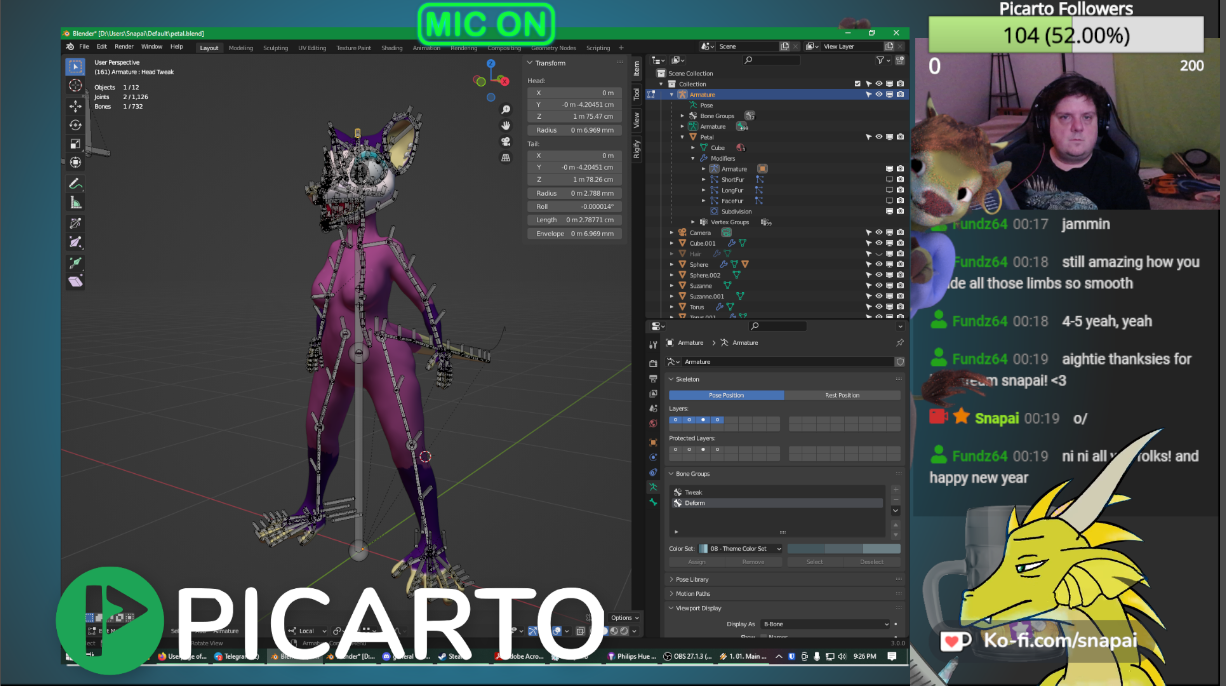Image resolution: width=1226 pixels, height=686 pixels.
Task: Choose the Move tool in toolbar
Action: 75,105
